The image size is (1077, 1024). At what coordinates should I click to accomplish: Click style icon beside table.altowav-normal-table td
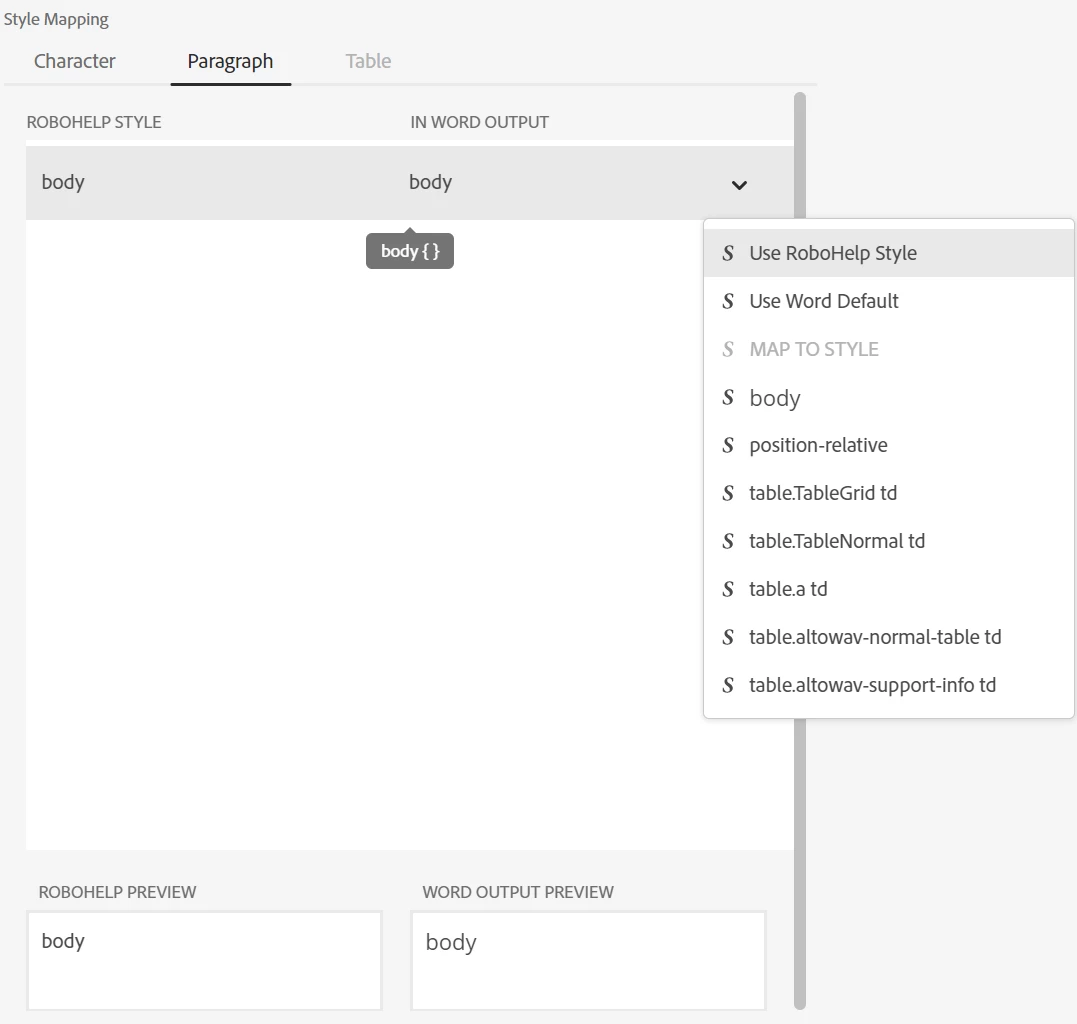coord(728,637)
